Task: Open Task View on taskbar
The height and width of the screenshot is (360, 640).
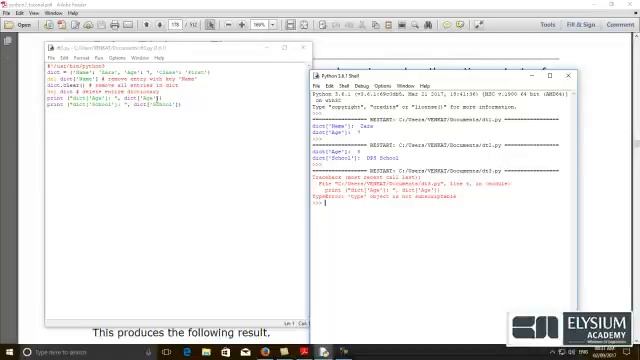Action: 167,352
